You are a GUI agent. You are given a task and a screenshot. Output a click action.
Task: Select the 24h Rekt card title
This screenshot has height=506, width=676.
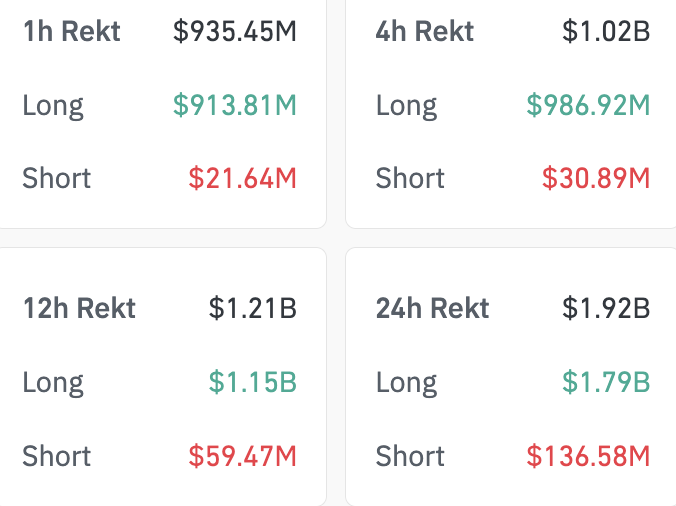coord(433,308)
